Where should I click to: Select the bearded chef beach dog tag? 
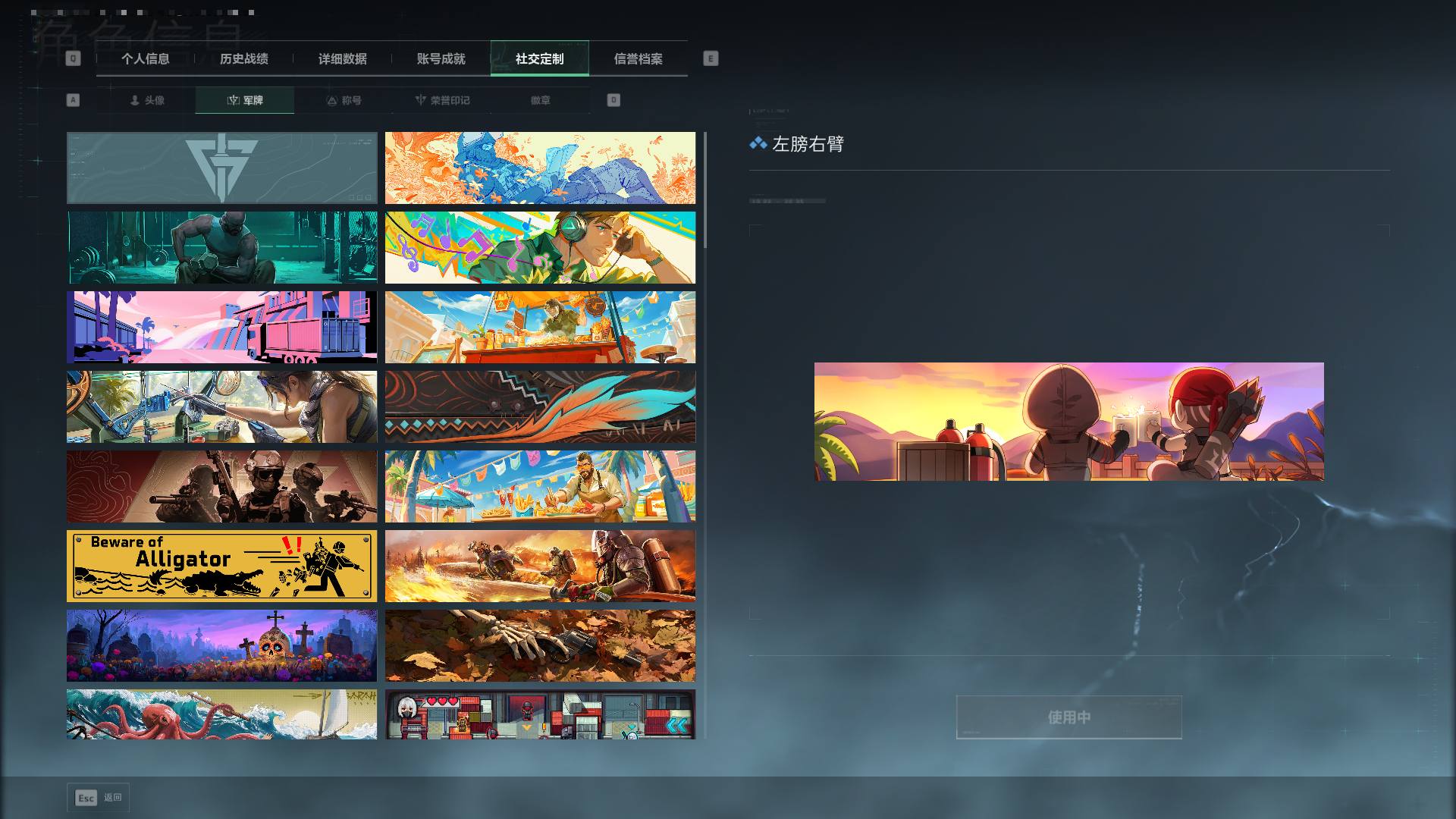tap(540, 487)
